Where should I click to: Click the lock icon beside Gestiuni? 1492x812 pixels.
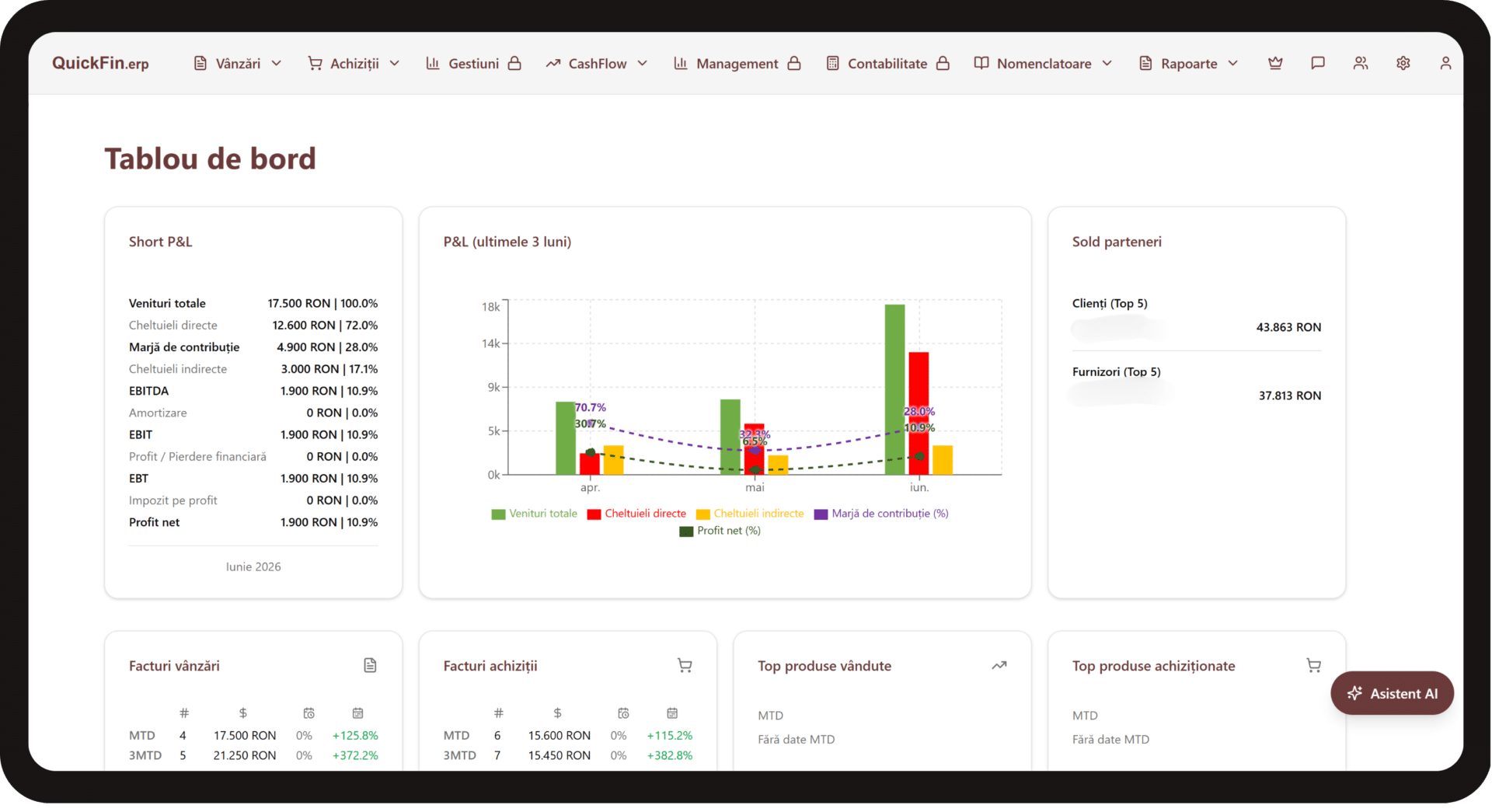pos(514,63)
